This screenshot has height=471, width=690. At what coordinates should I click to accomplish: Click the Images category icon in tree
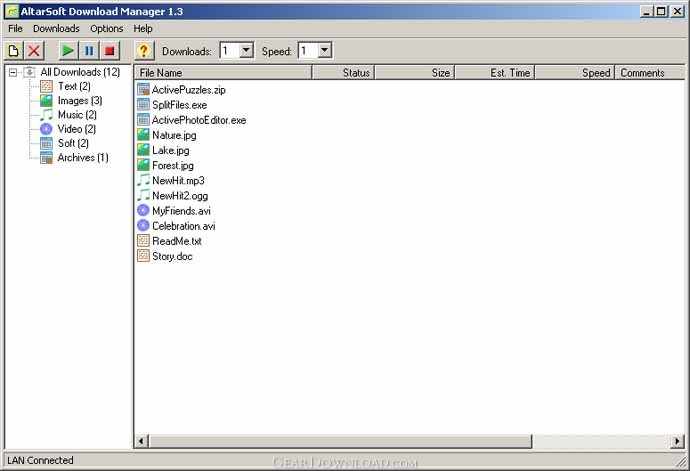pyautogui.click(x=46, y=101)
